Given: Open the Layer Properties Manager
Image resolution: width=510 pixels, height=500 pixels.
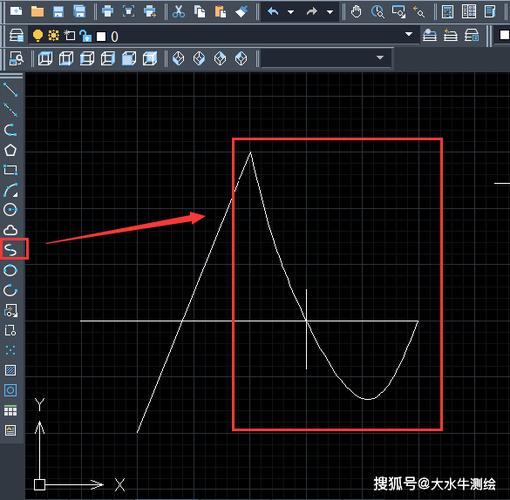Looking at the screenshot, I should [x=16, y=35].
